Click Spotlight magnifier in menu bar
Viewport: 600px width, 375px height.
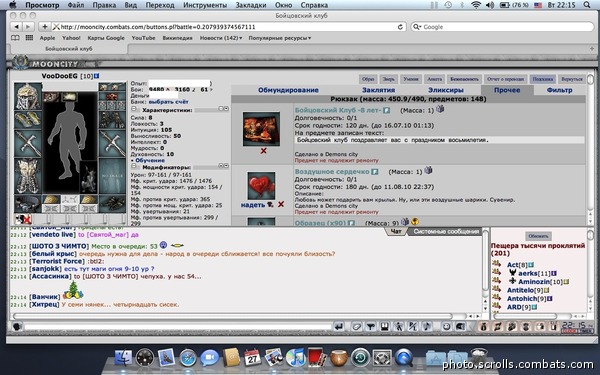pos(587,5)
